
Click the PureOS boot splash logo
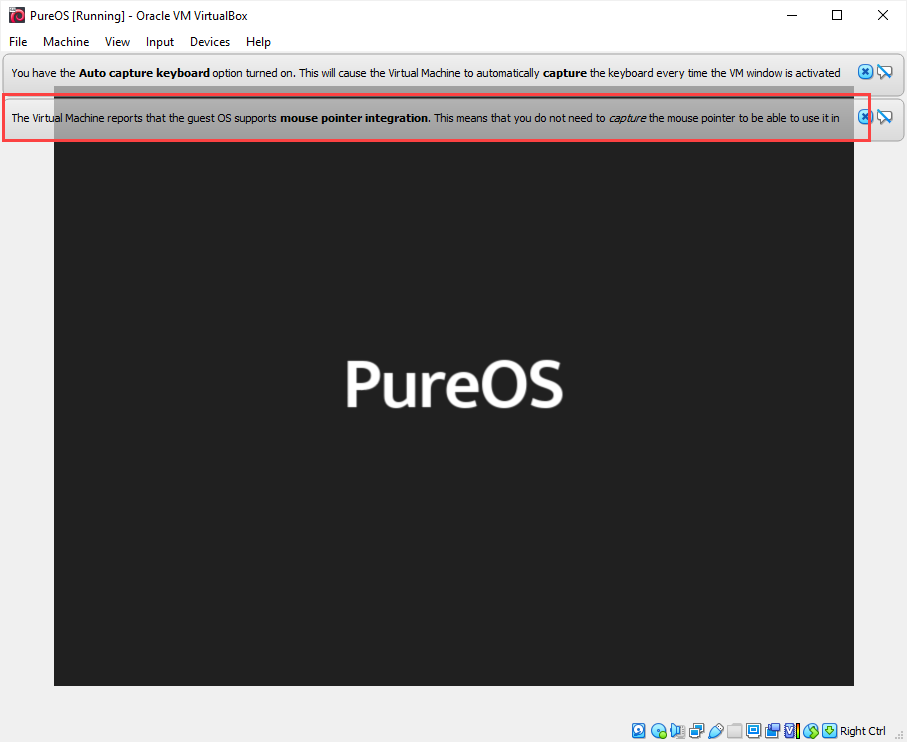point(454,384)
